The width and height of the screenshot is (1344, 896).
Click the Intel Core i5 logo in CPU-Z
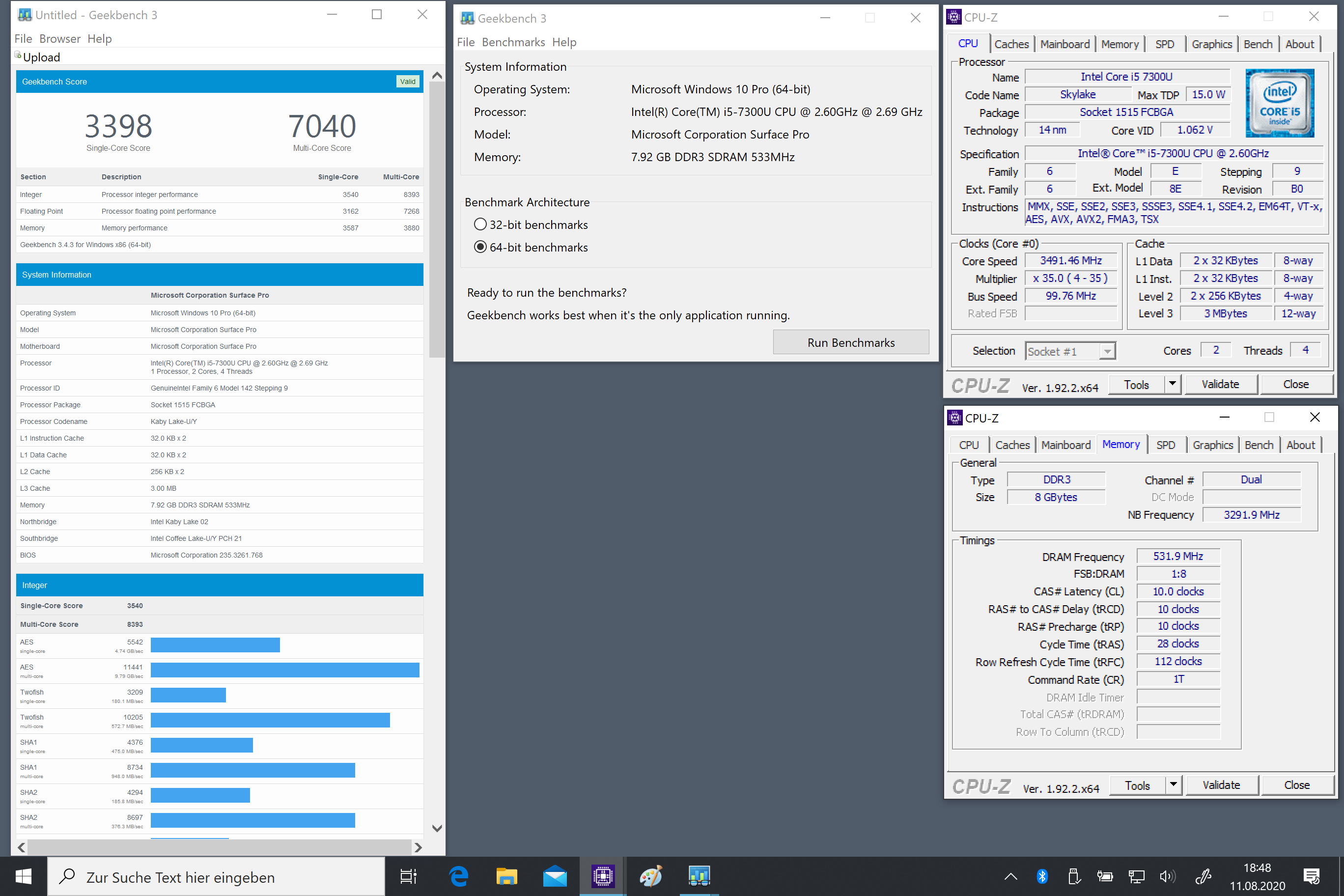point(1280,103)
